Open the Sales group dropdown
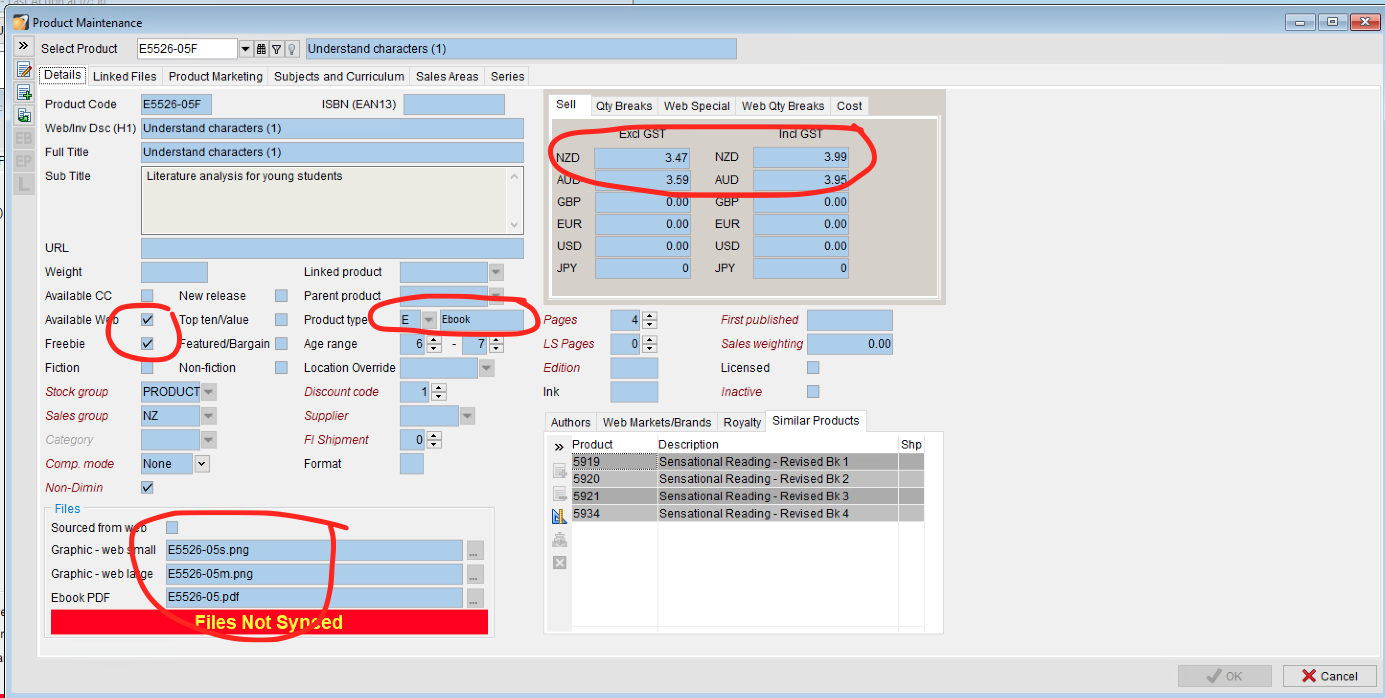 coord(209,416)
